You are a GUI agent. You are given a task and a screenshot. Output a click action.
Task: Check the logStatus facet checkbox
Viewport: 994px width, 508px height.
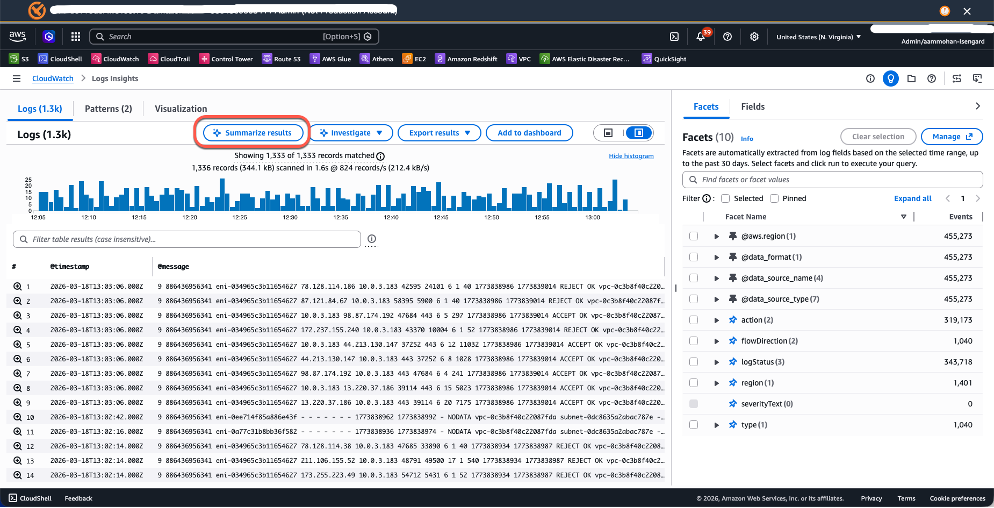[x=694, y=361]
